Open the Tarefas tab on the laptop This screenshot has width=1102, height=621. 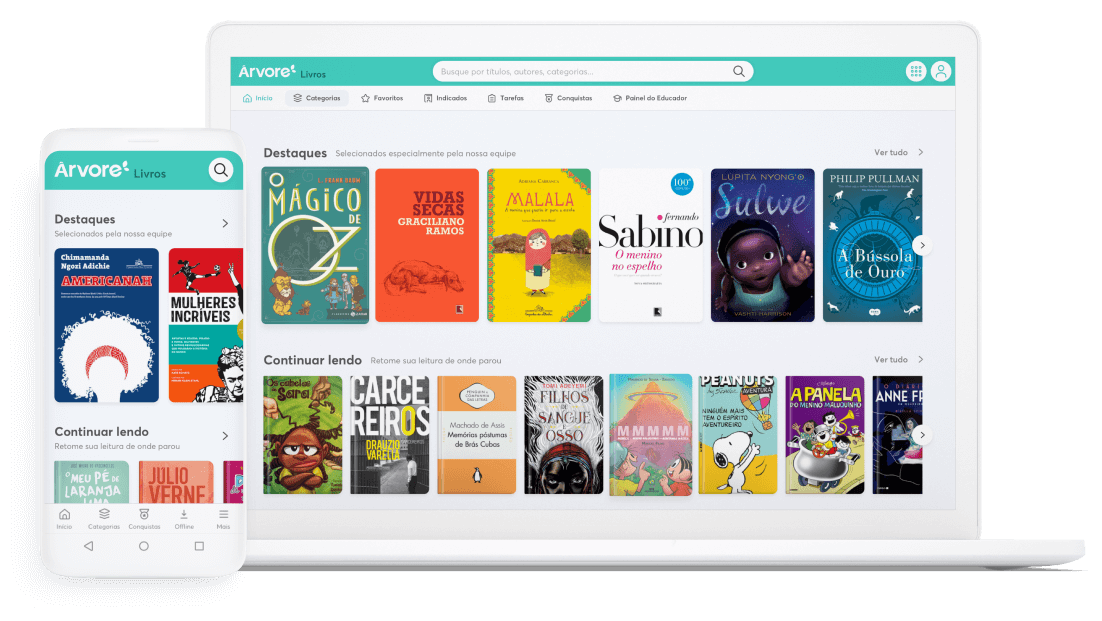tap(505, 98)
